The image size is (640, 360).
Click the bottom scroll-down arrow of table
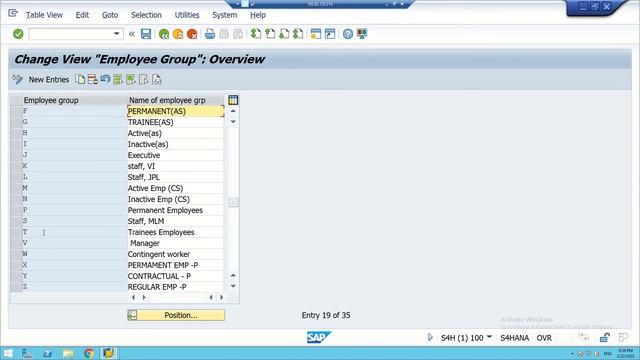point(233,286)
